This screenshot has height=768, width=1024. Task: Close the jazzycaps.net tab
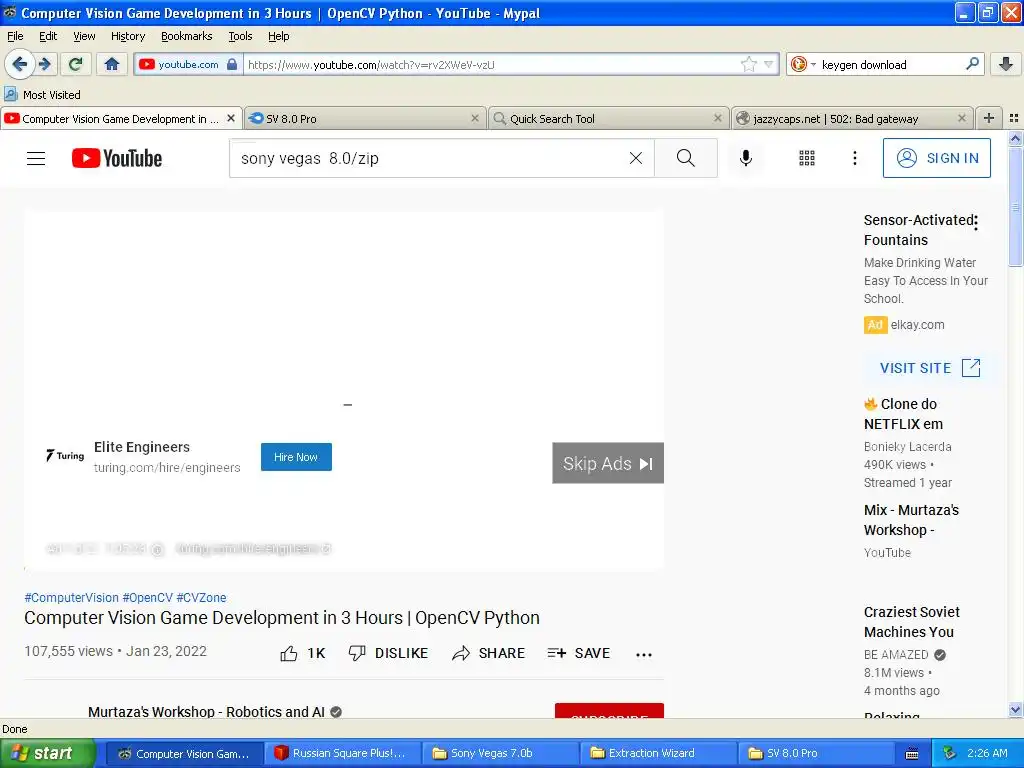(x=961, y=118)
